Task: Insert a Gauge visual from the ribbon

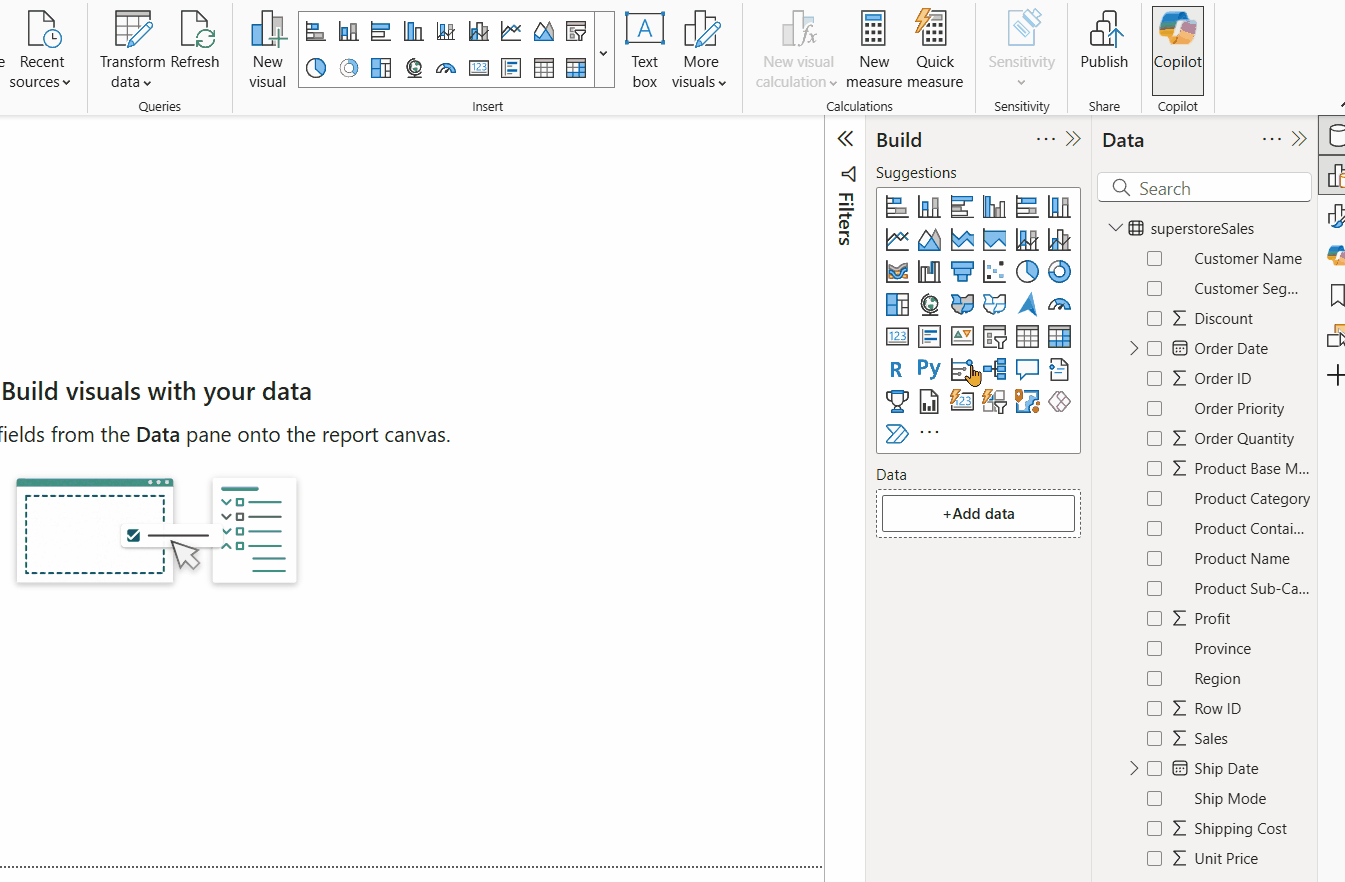Action: pyautogui.click(x=446, y=68)
